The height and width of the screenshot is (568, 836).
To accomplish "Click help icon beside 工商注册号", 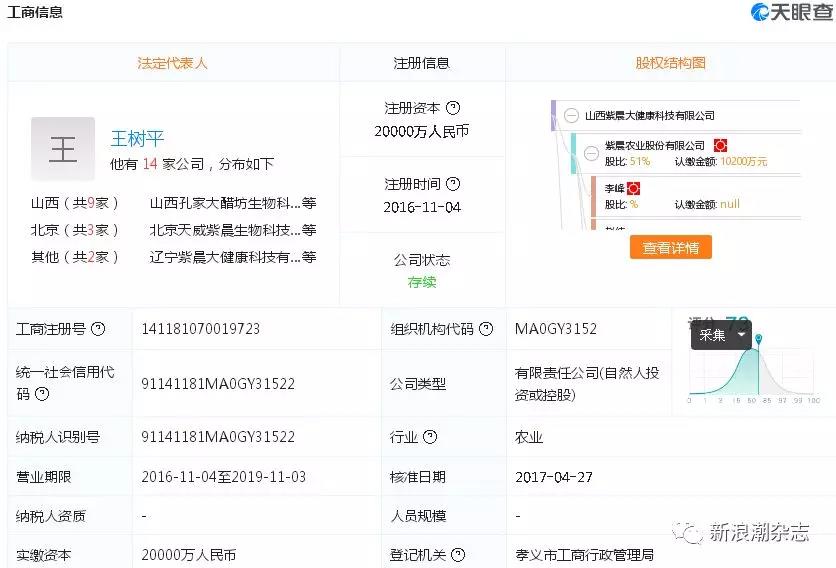I will tap(98, 329).
